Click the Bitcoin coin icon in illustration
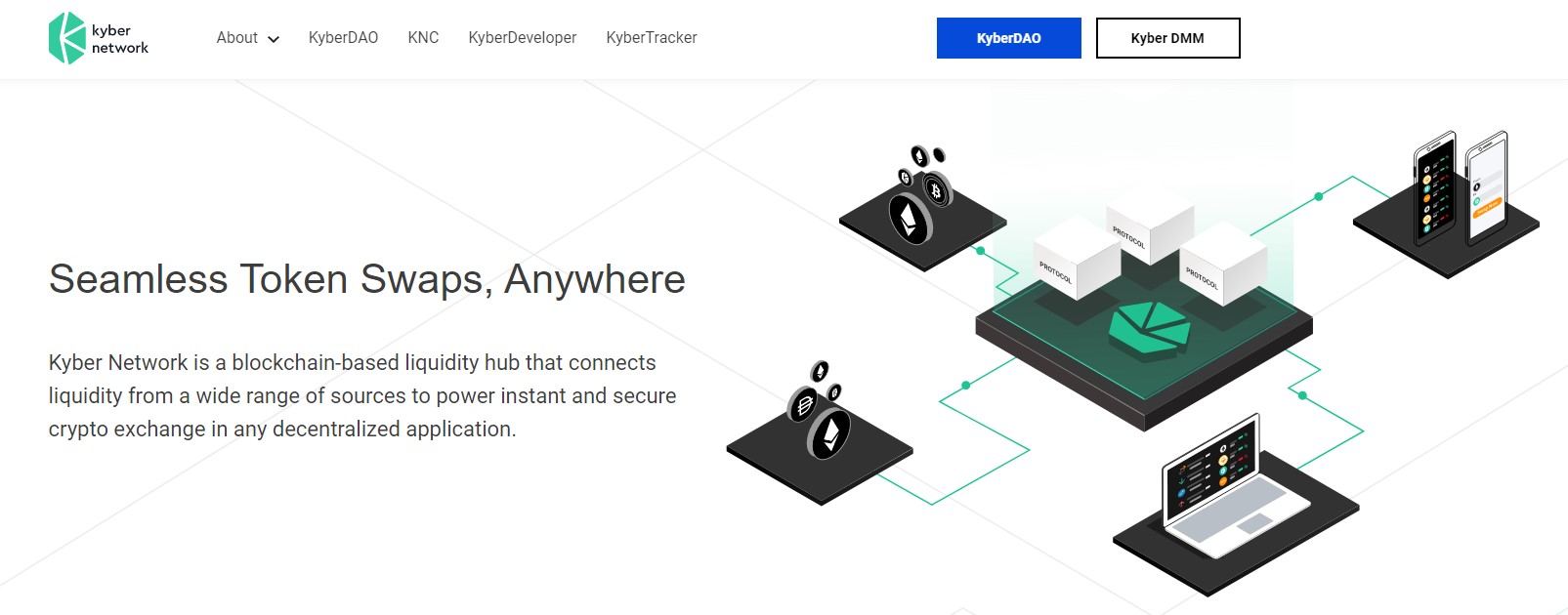Image resolution: width=1568 pixels, height=615 pixels. [937, 189]
